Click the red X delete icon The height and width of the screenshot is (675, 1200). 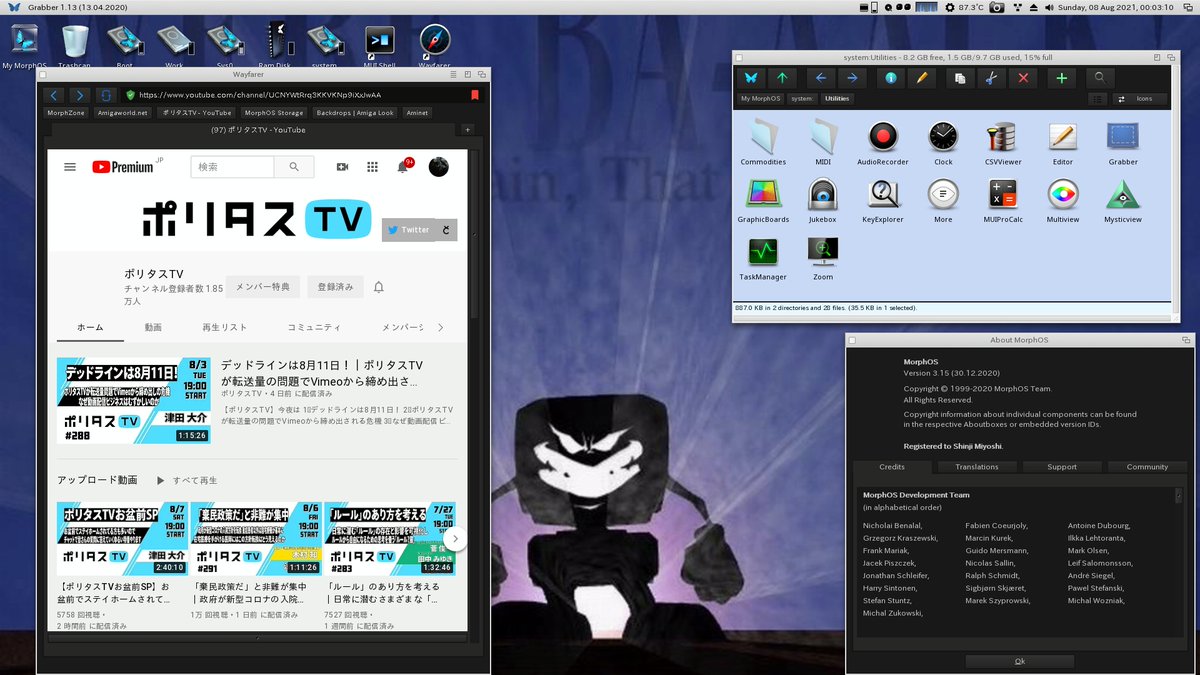tap(1022, 78)
